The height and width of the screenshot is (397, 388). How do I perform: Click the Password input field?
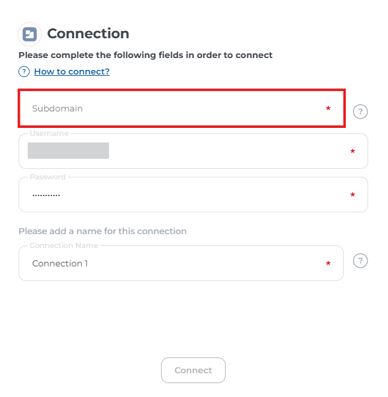[x=193, y=195]
